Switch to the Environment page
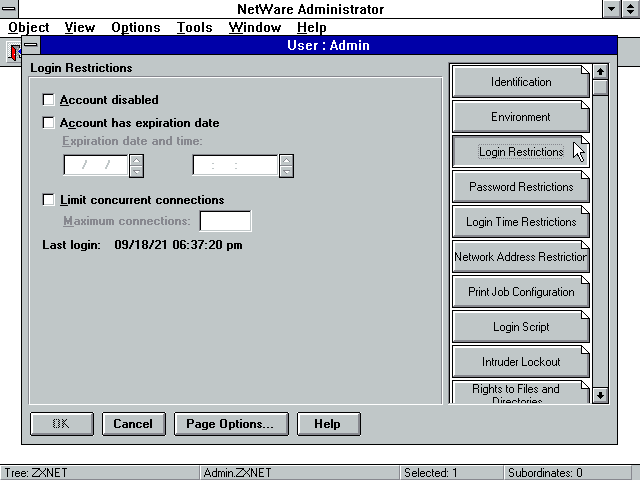Viewport: 640px width, 480px height. [521, 117]
